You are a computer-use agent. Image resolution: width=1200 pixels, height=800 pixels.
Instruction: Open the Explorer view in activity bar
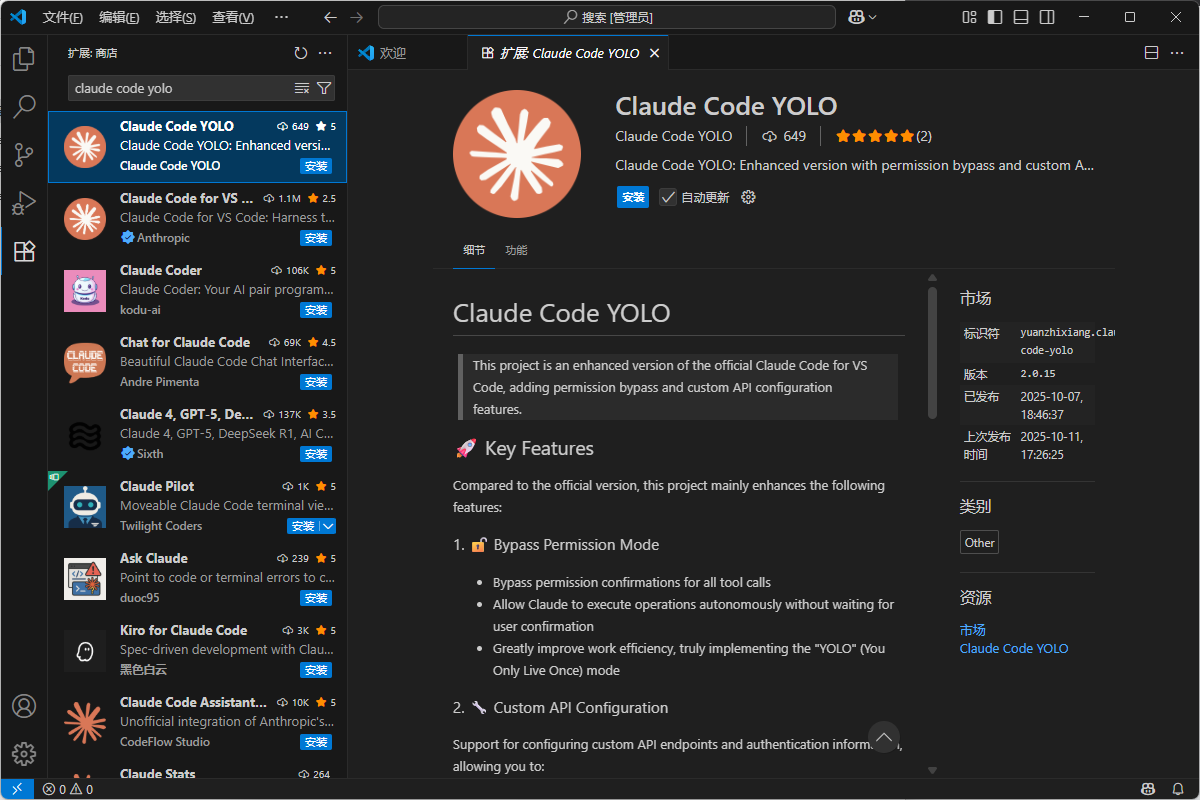point(23,59)
